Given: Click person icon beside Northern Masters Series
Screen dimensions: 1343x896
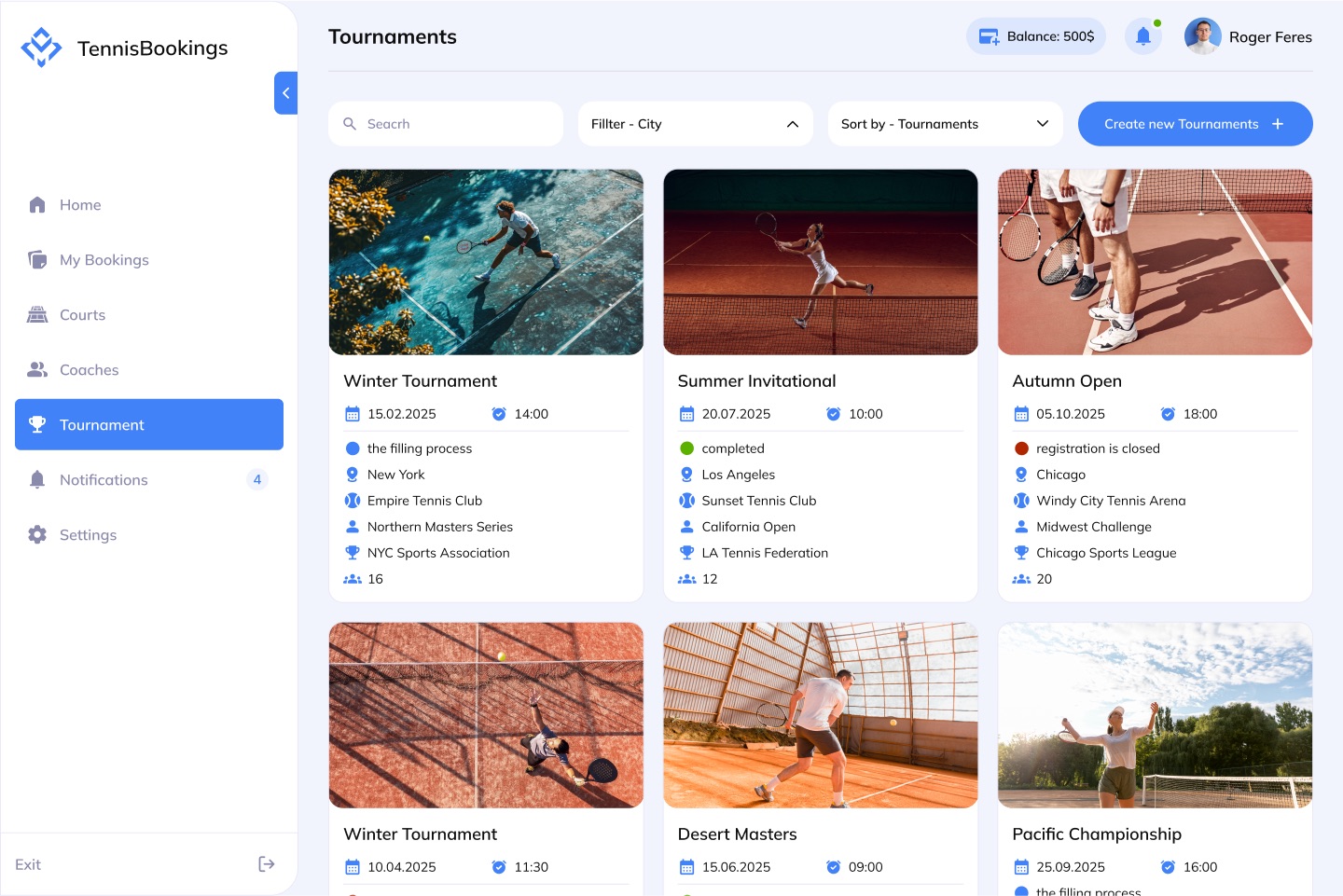Looking at the screenshot, I should [353, 527].
